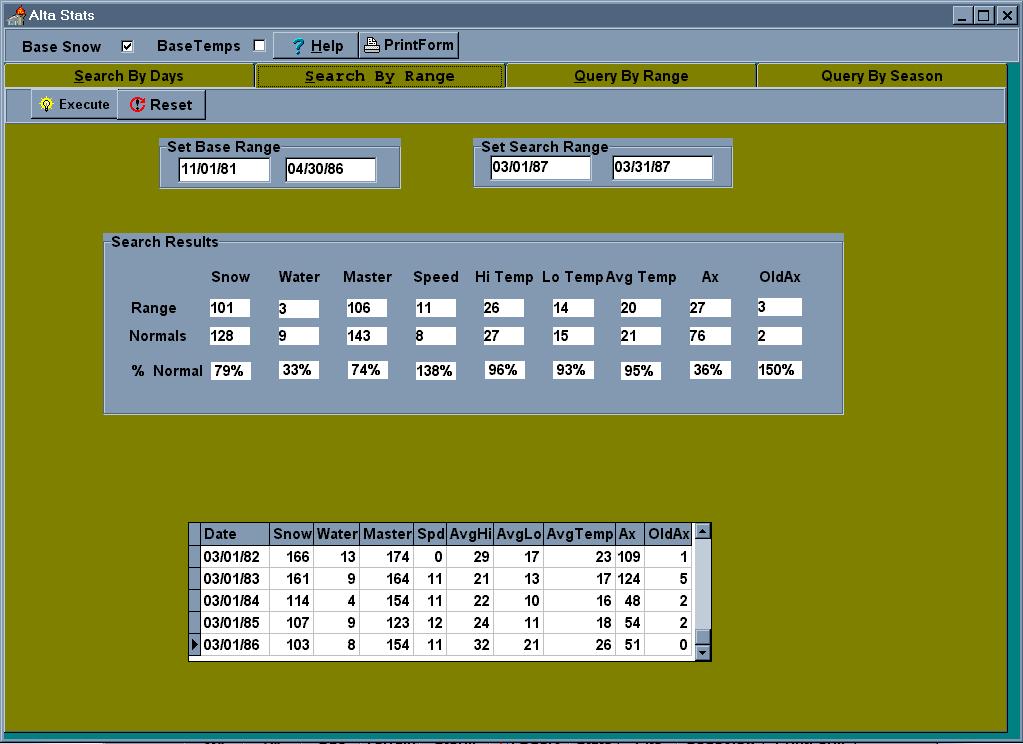The width and height of the screenshot is (1023, 744).
Task: Click the % Normal Snow field 79%
Action: [231, 371]
